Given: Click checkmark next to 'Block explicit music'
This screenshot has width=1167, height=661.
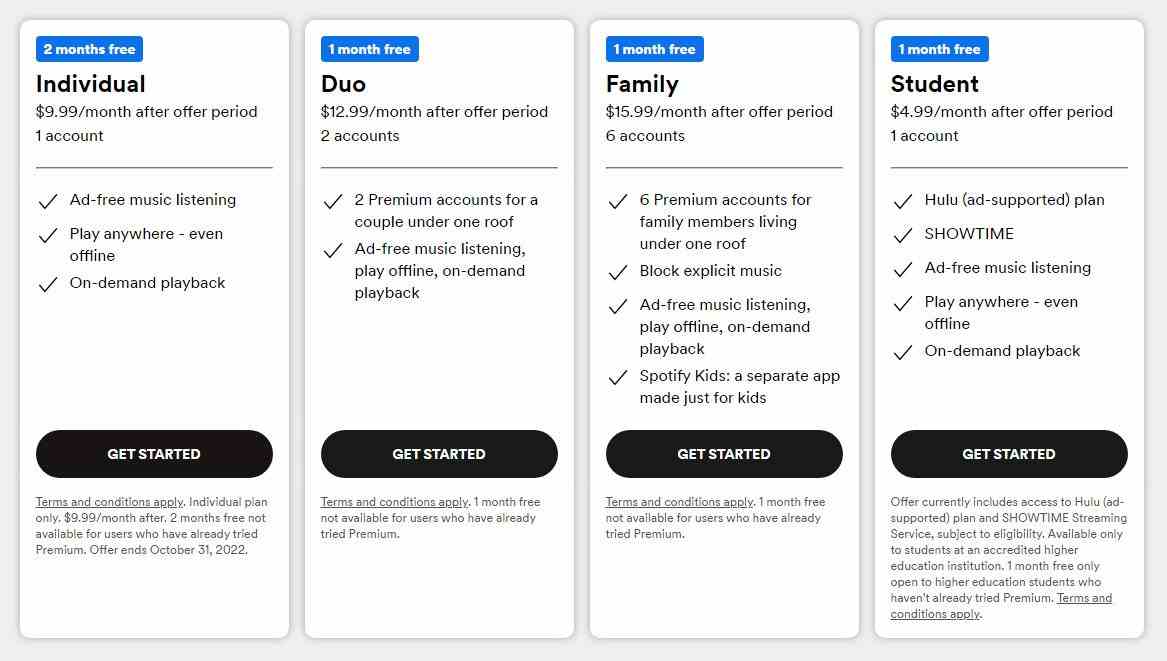Looking at the screenshot, I should click(x=618, y=272).
